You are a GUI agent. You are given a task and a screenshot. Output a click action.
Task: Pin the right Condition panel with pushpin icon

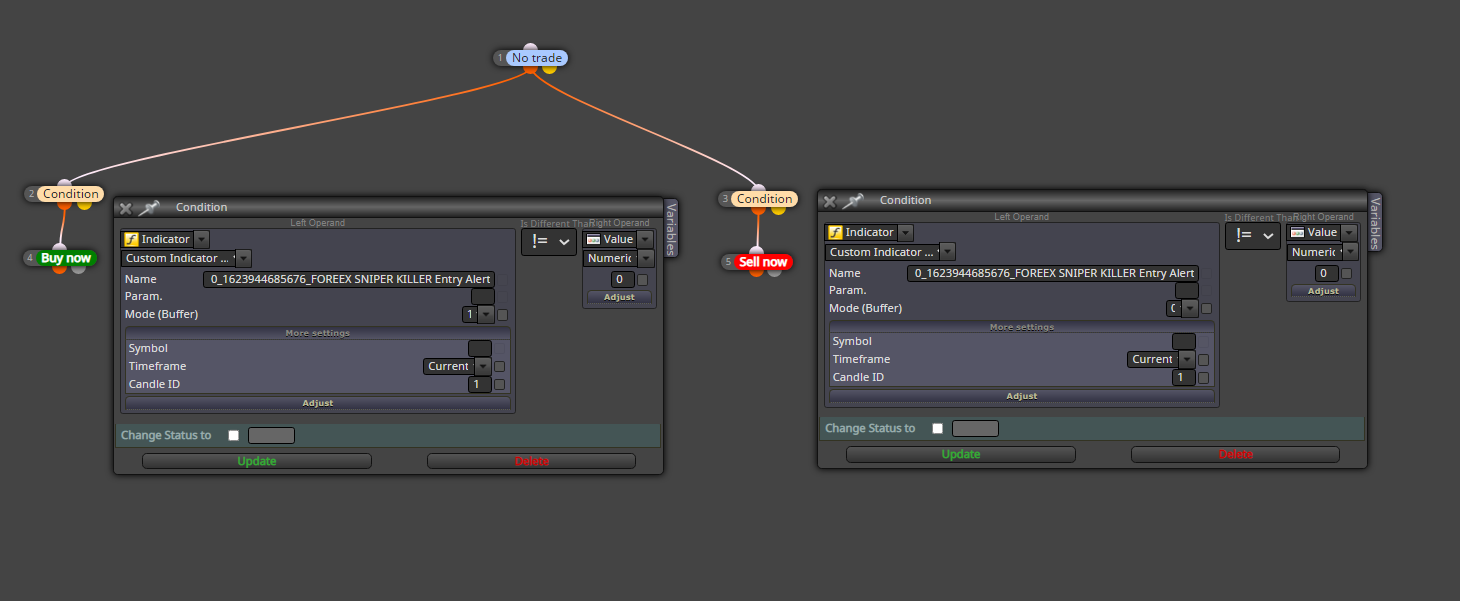coord(853,201)
